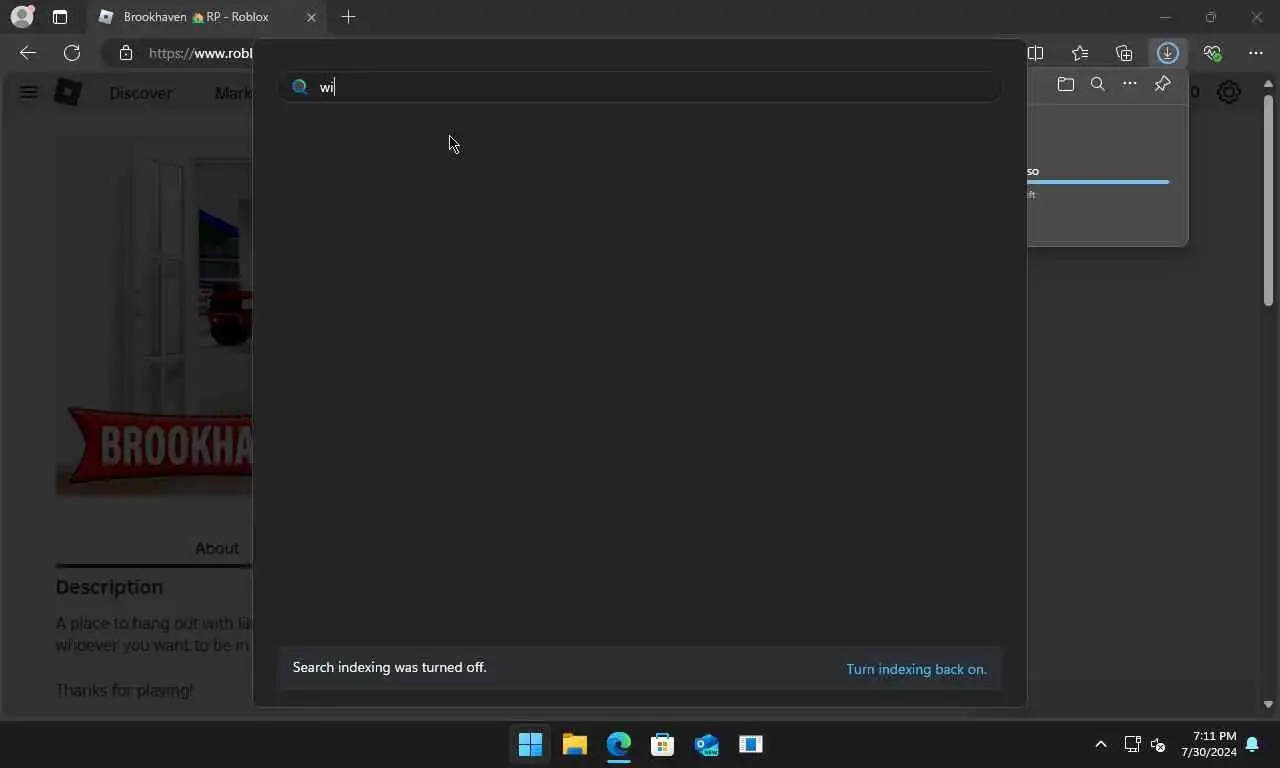Click the page vertical scrollbar thumb
The width and height of the screenshot is (1280, 768).
coord(1268,200)
